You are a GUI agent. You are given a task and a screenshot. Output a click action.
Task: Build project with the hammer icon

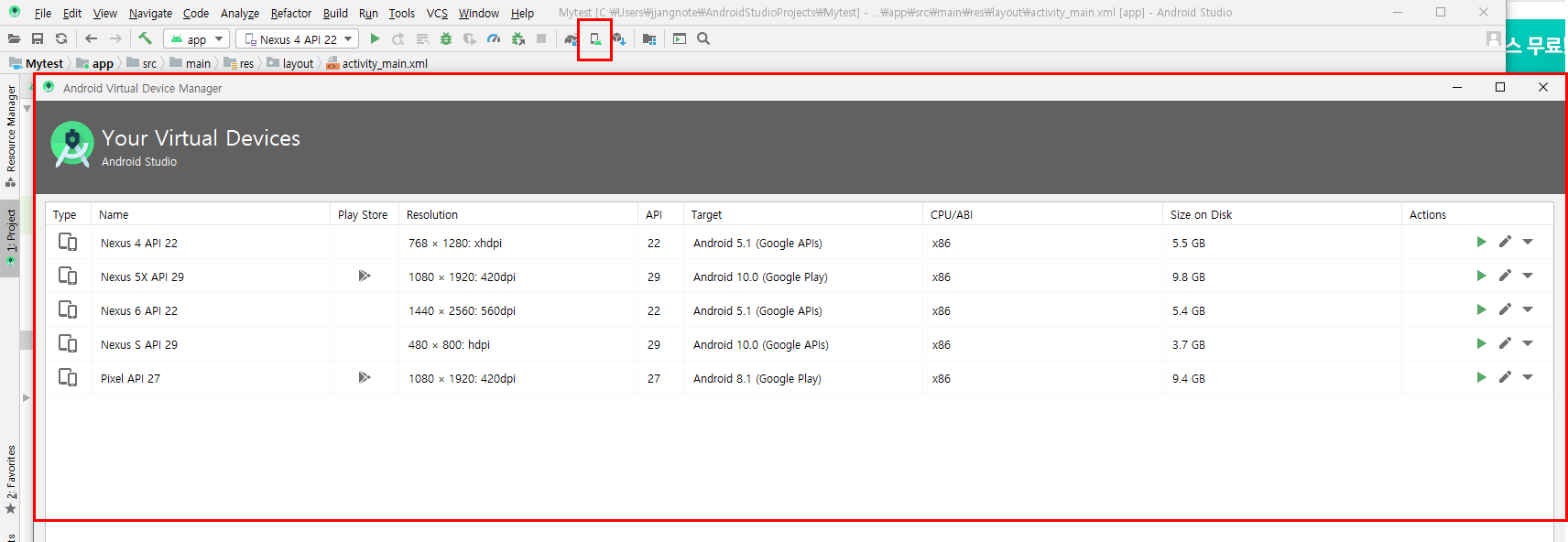pos(145,38)
